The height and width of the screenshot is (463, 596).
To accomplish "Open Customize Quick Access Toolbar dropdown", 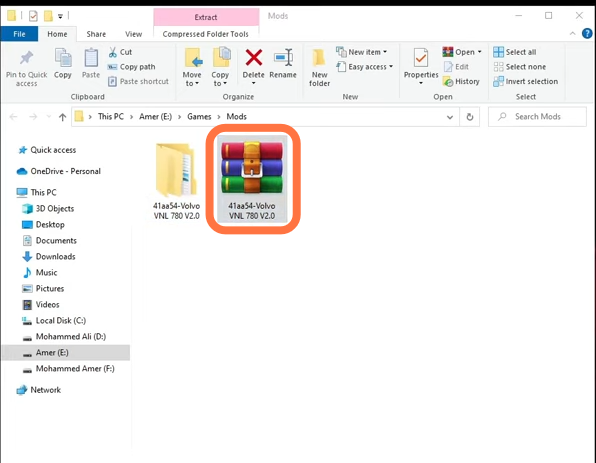I will click(x=60, y=16).
